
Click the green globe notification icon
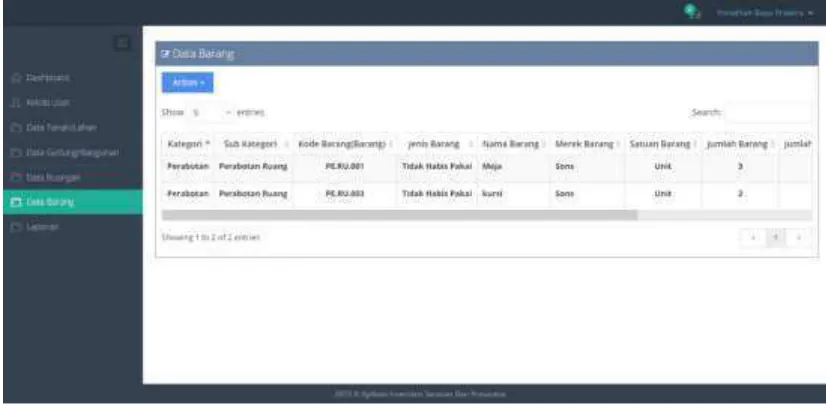click(691, 12)
